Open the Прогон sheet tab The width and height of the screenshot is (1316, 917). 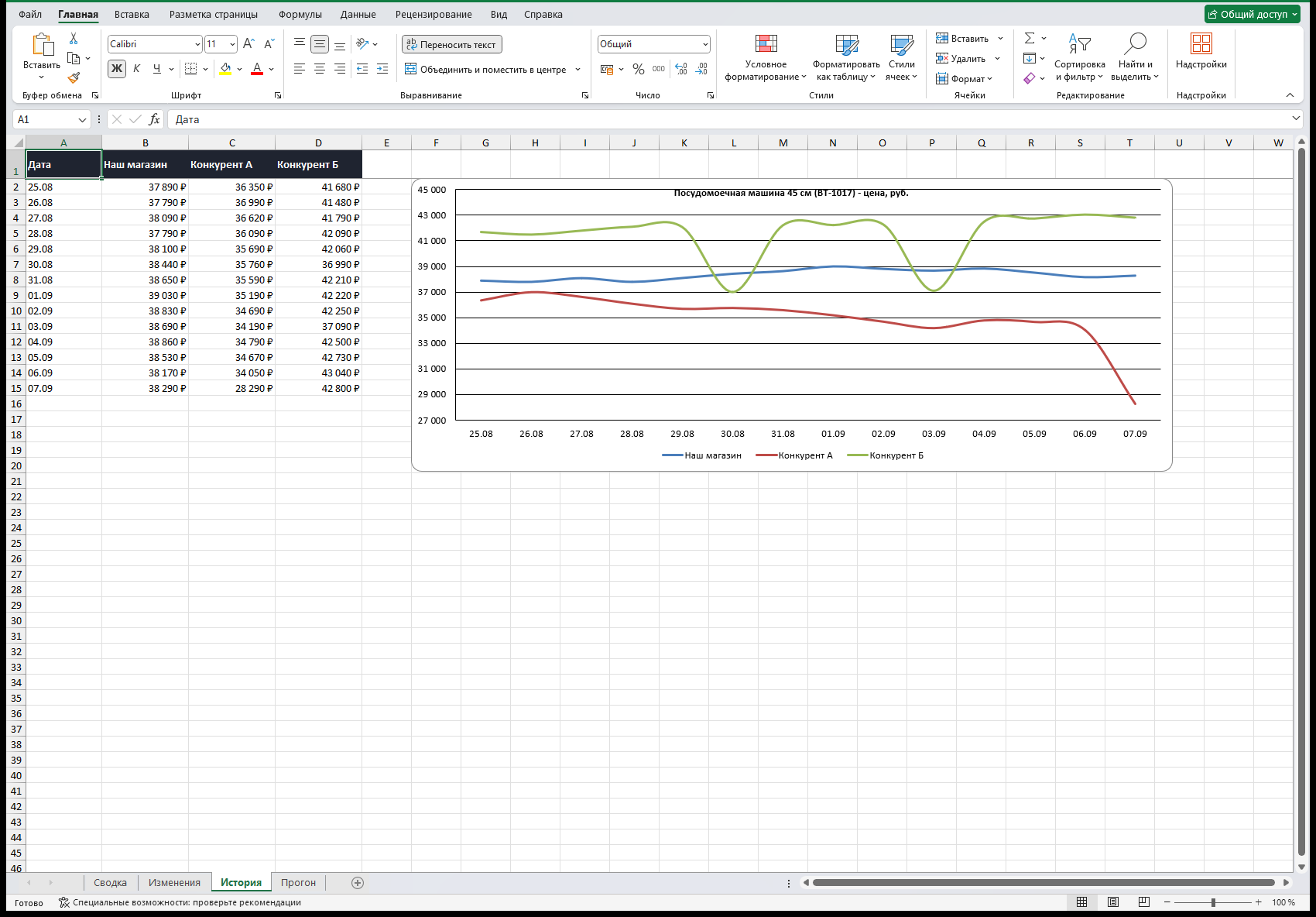click(298, 883)
